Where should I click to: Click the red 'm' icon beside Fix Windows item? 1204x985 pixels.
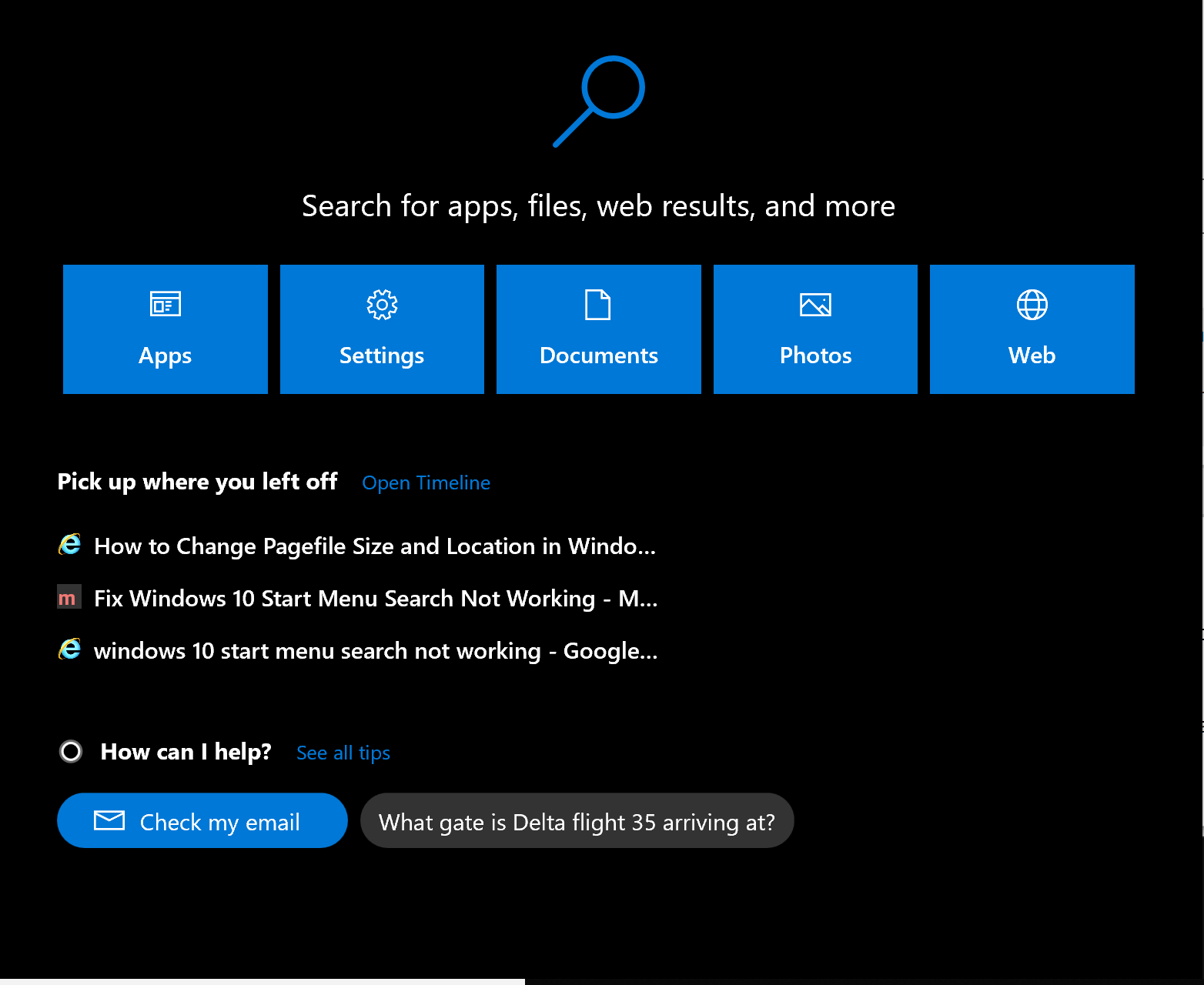coord(69,597)
